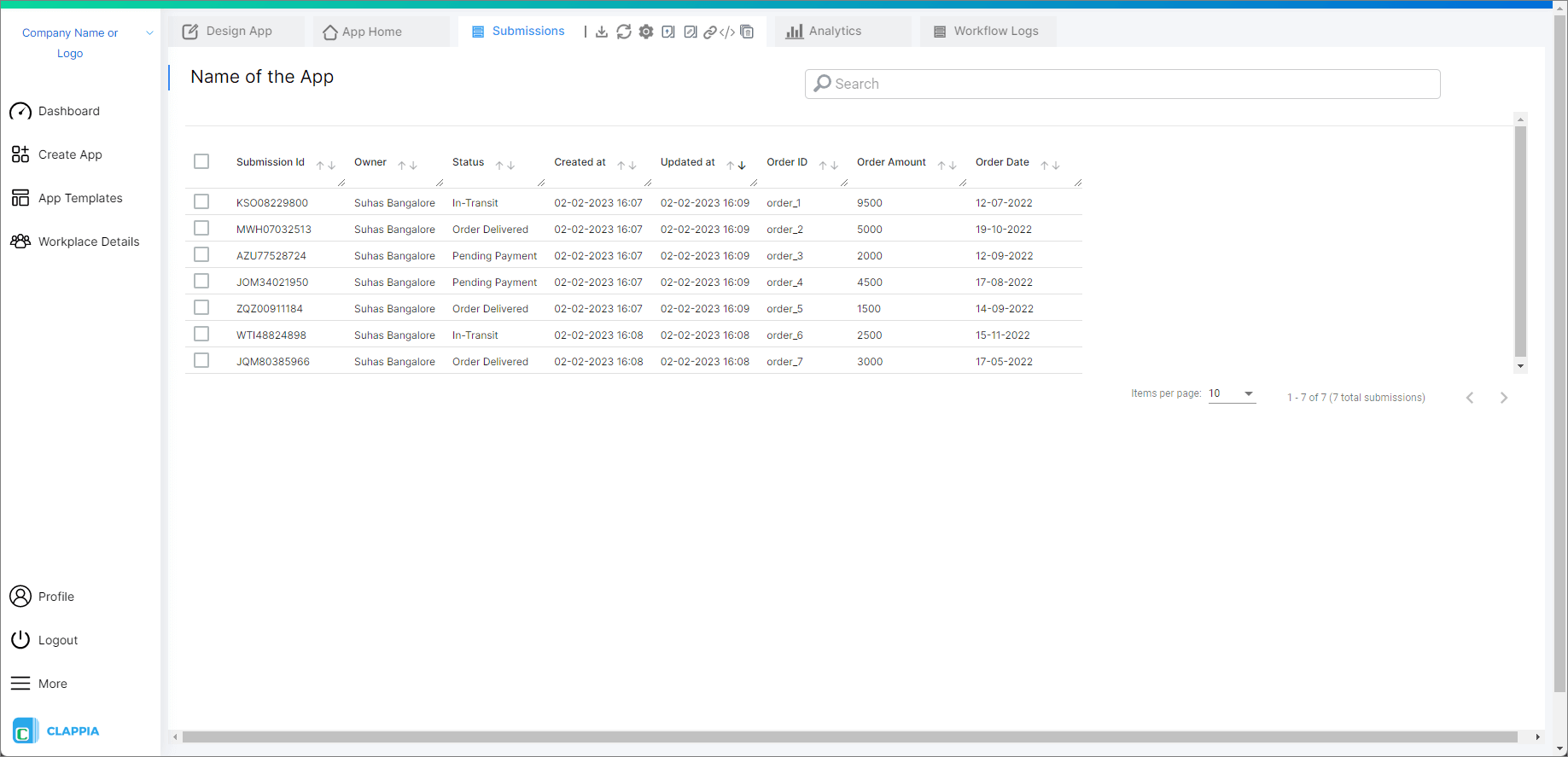Open the Items per page dropdown
The image size is (1568, 757).
click(1232, 393)
